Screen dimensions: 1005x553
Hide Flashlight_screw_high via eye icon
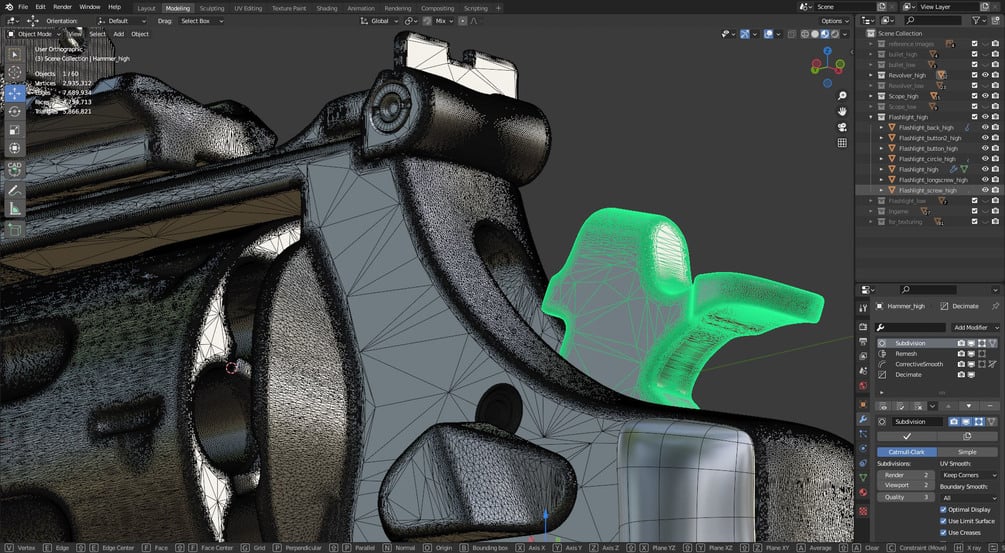click(985, 190)
